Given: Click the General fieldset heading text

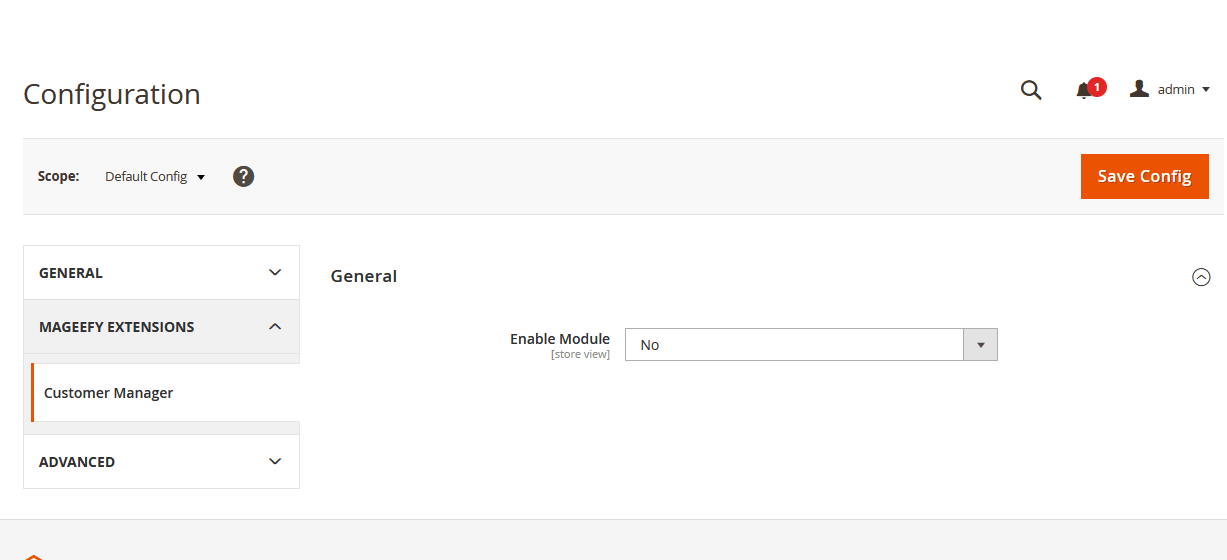Looking at the screenshot, I should [x=364, y=277].
